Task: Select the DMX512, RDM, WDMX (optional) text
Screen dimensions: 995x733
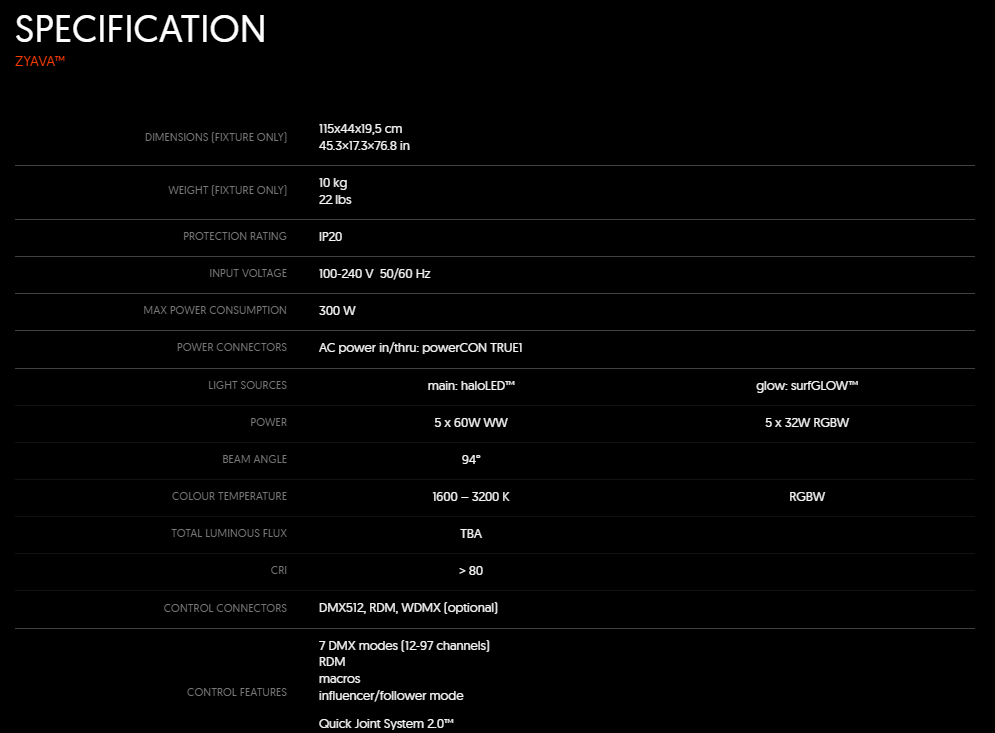Action: 409,608
